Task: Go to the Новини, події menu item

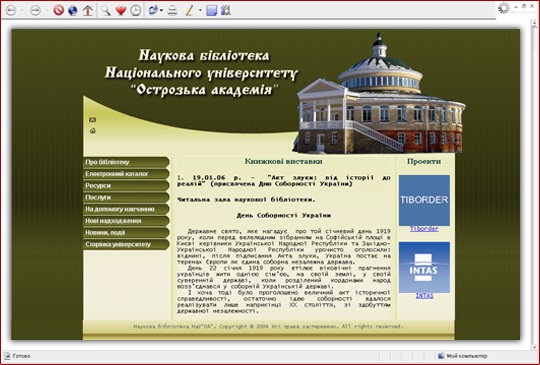Action: pos(126,232)
